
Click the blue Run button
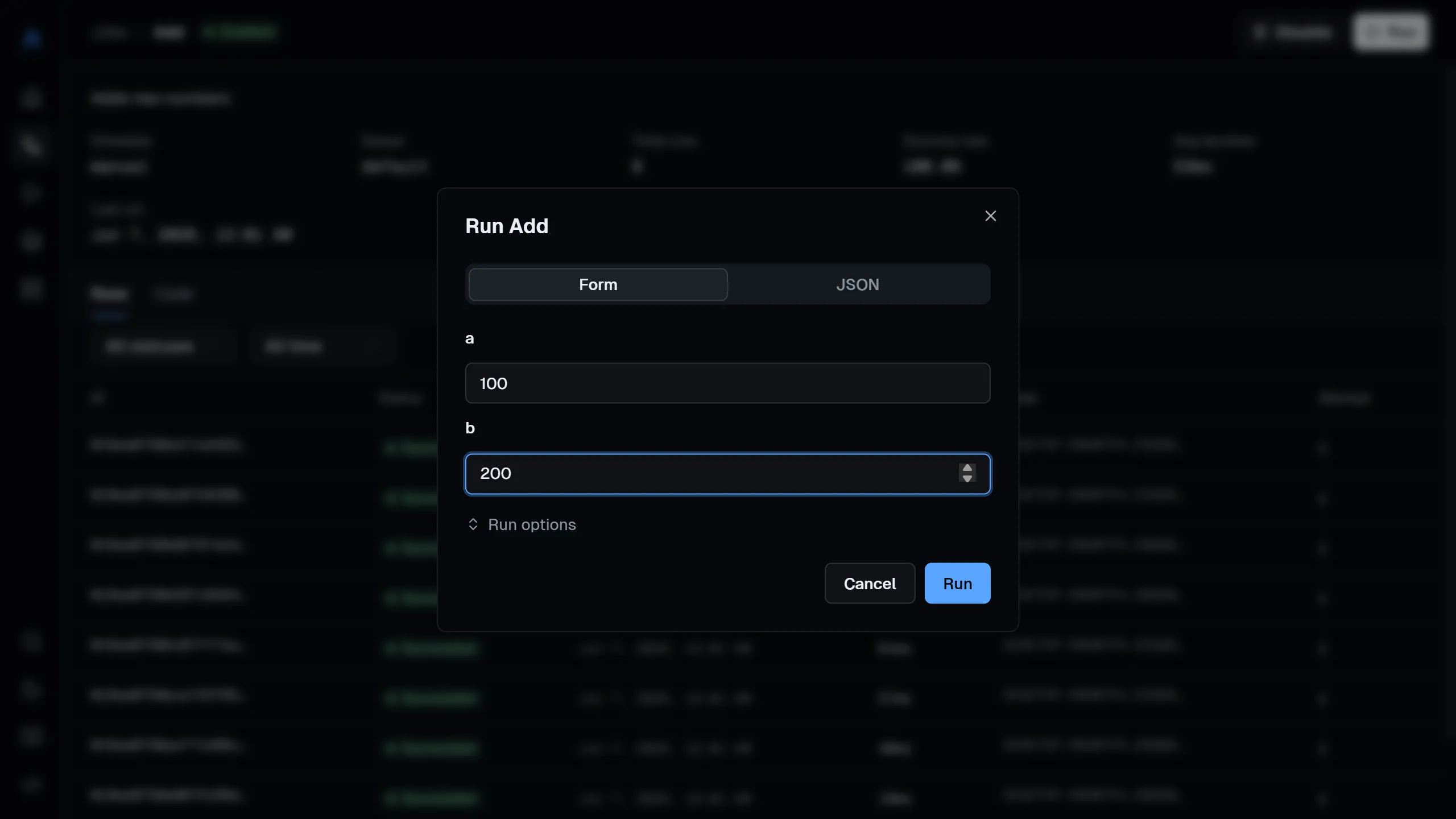pyautogui.click(x=957, y=584)
